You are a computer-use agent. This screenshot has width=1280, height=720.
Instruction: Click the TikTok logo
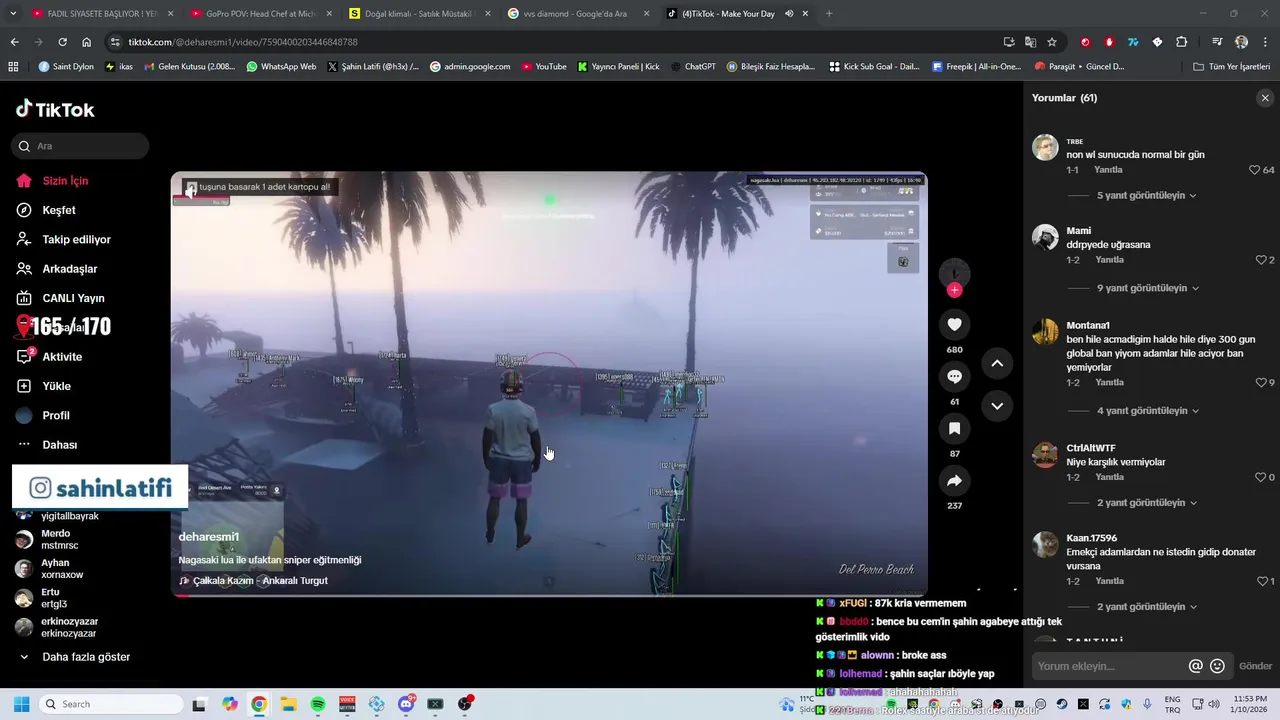pos(56,109)
